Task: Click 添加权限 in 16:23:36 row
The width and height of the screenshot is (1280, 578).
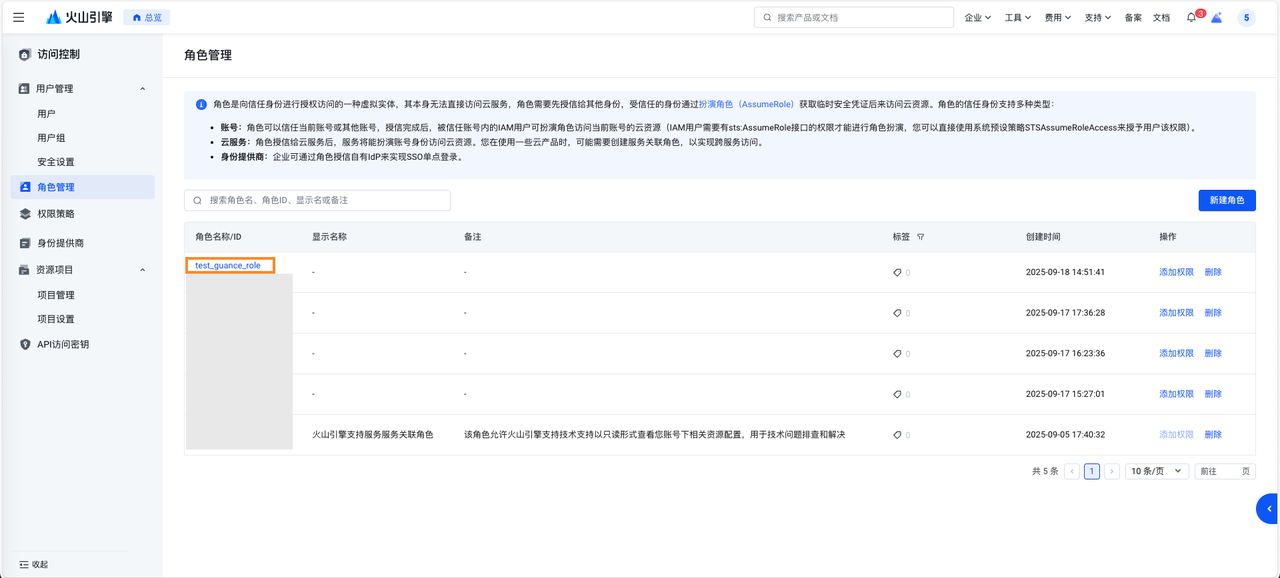Action: click(1176, 354)
